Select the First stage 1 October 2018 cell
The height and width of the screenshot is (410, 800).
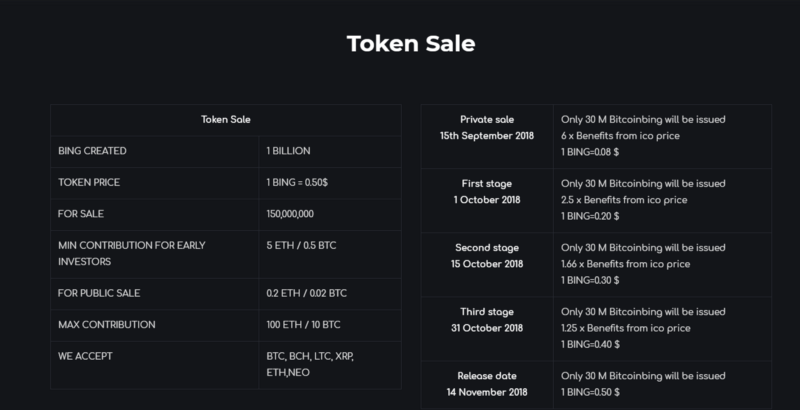[x=487, y=200]
